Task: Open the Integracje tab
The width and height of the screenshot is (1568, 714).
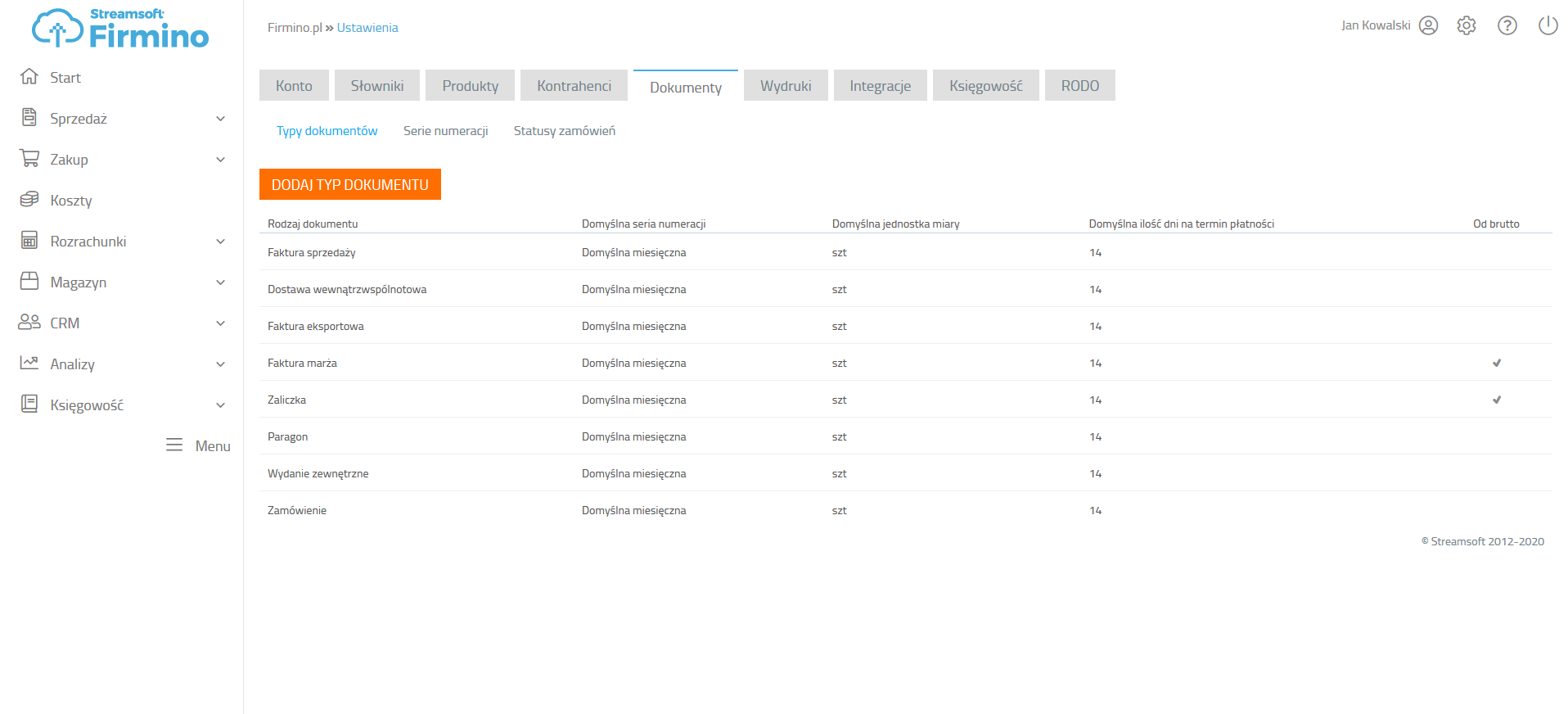Action: (881, 85)
